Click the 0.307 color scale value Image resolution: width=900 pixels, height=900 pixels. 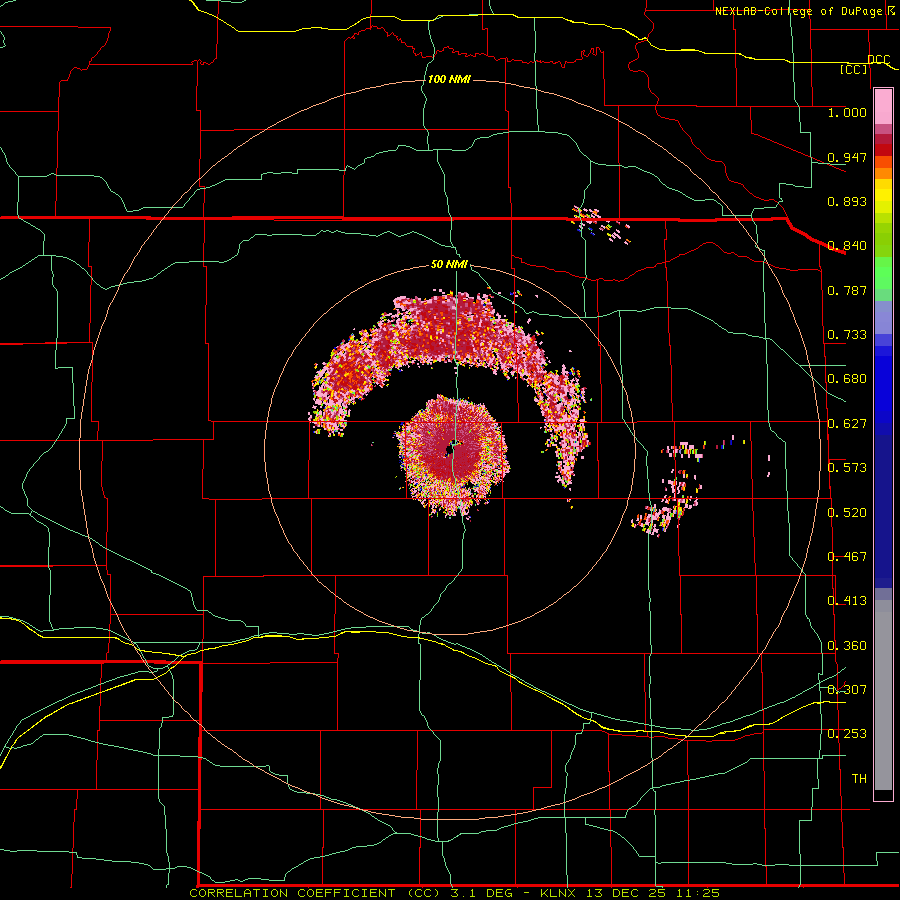tap(847, 690)
